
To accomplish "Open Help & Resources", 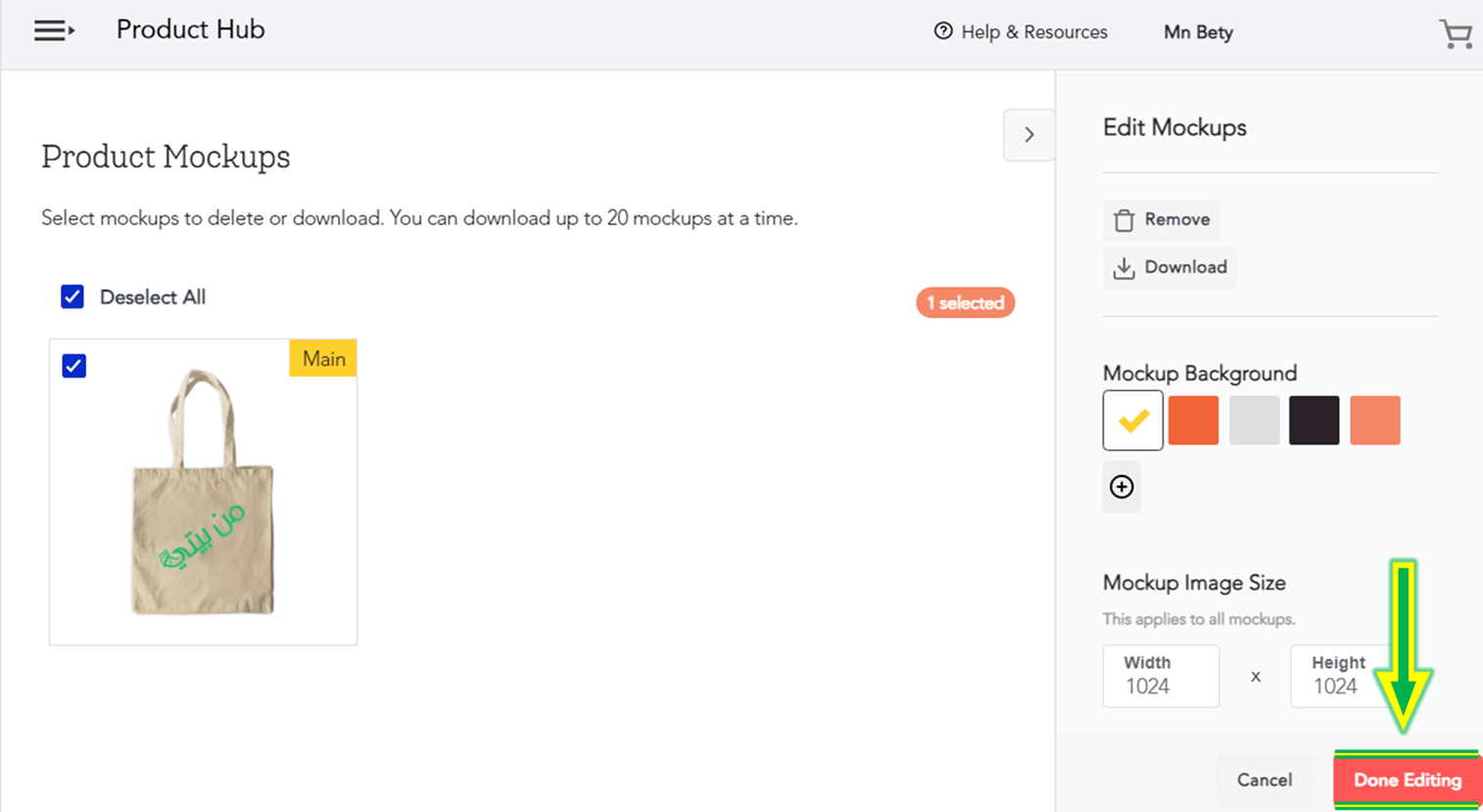I will [1021, 32].
